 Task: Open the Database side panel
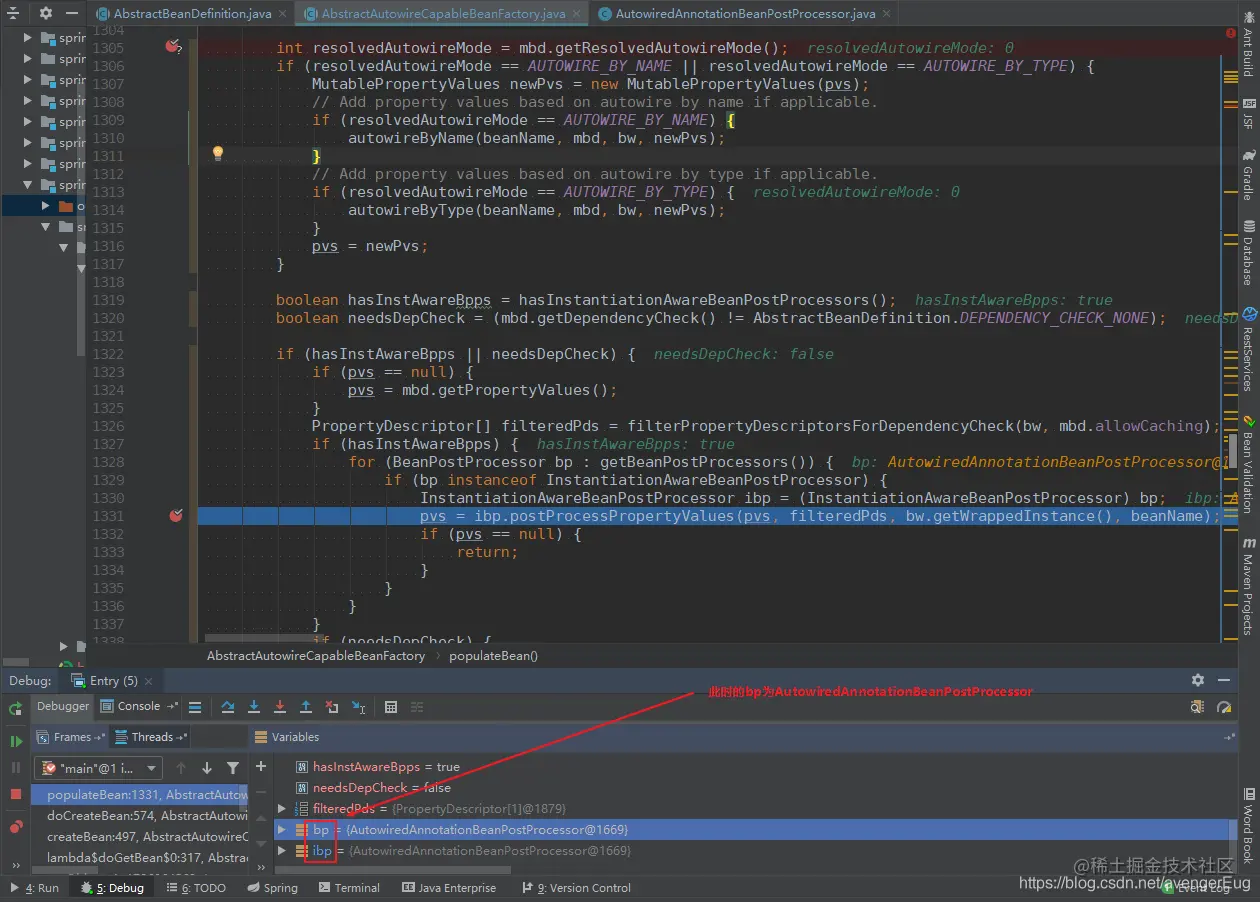[x=1248, y=253]
